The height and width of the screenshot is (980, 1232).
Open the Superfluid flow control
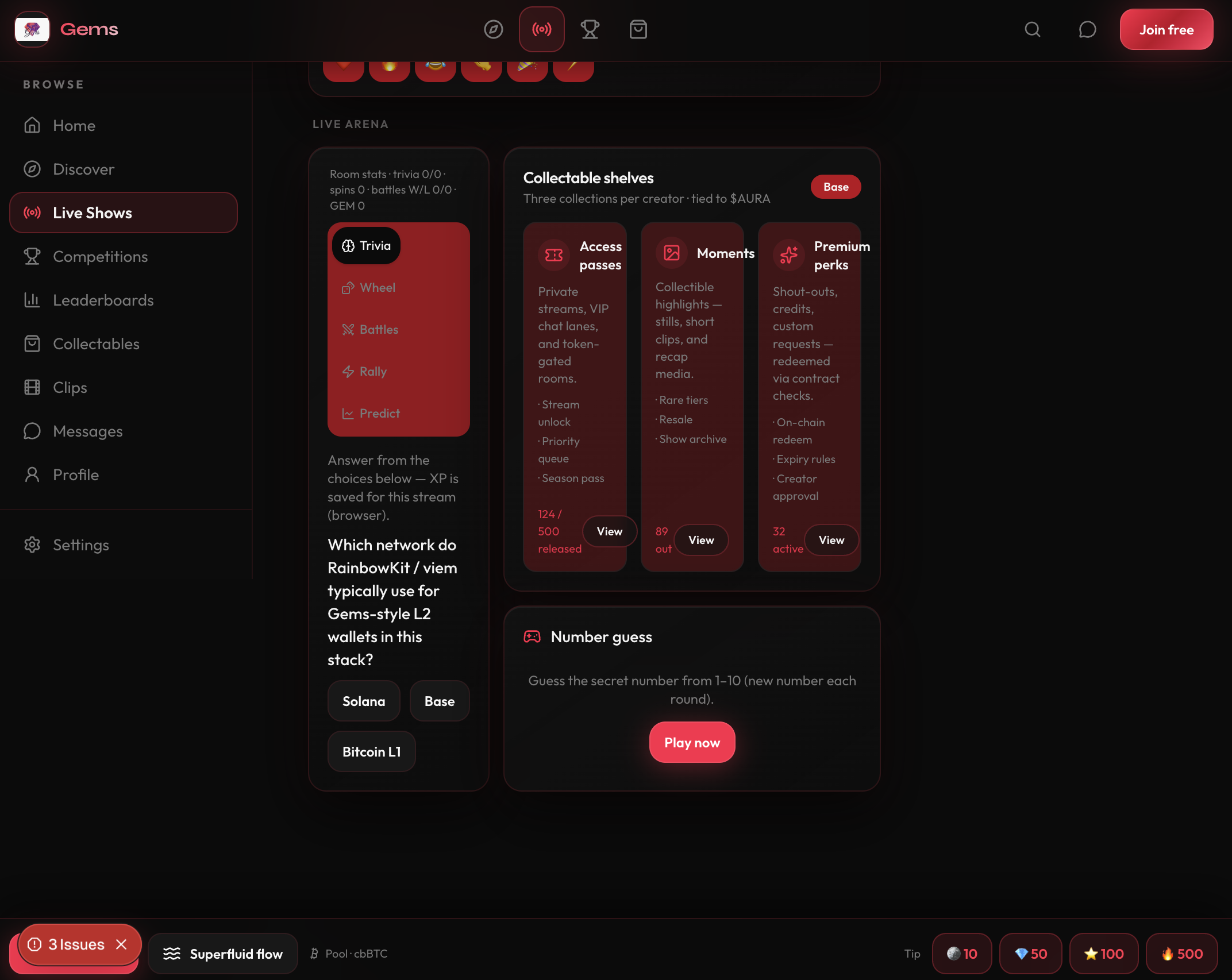coord(223,954)
